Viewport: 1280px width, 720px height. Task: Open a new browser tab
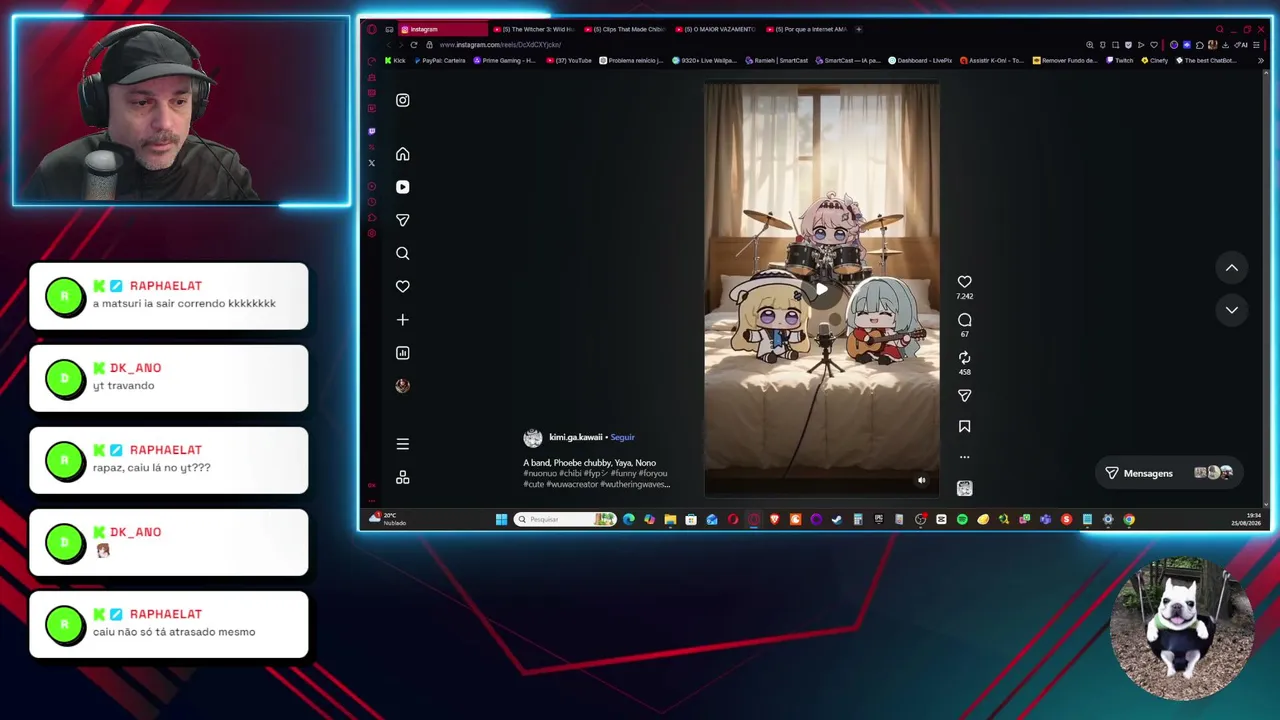click(859, 29)
